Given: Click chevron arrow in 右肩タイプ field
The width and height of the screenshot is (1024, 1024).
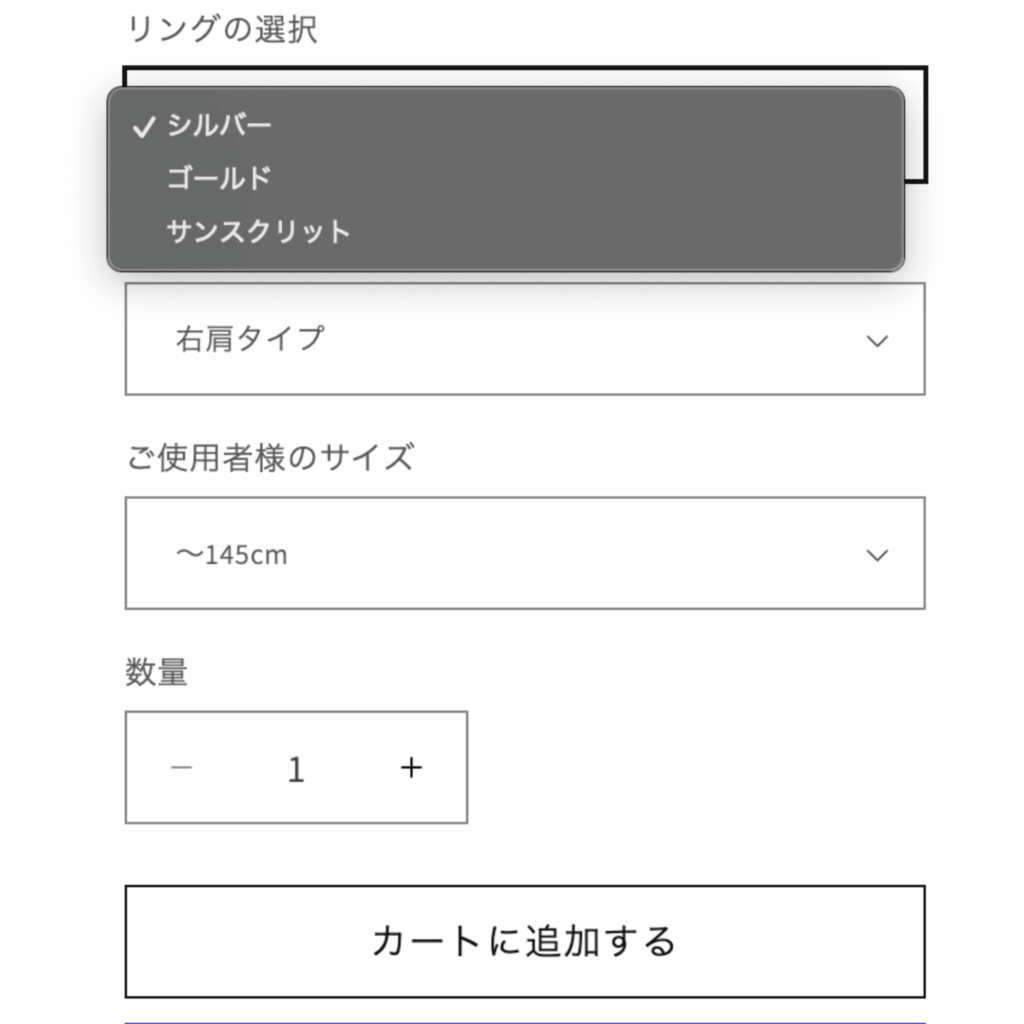Looking at the screenshot, I should [x=876, y=340].
